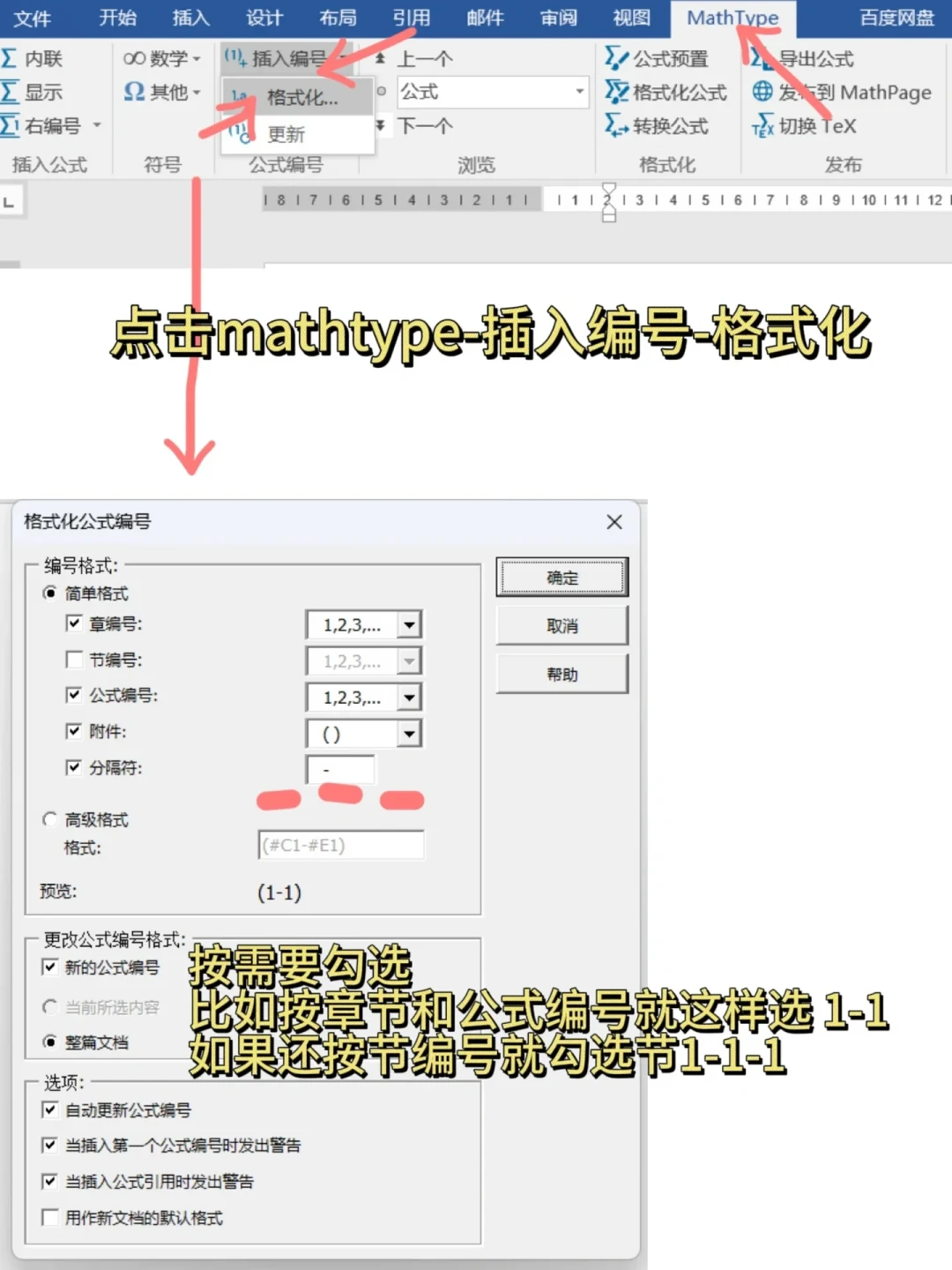
Task: Click the 确定 button
Action: click(x=562, y=578)
